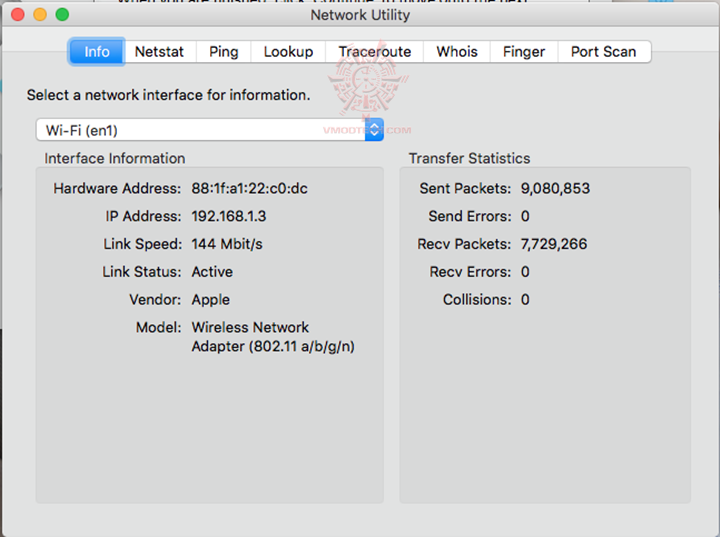Image resolution: width=720 pixels, height=537 pixels.
Task: Open the Wi-Fi (en1) interface dropdown
Action: [200, 130]
